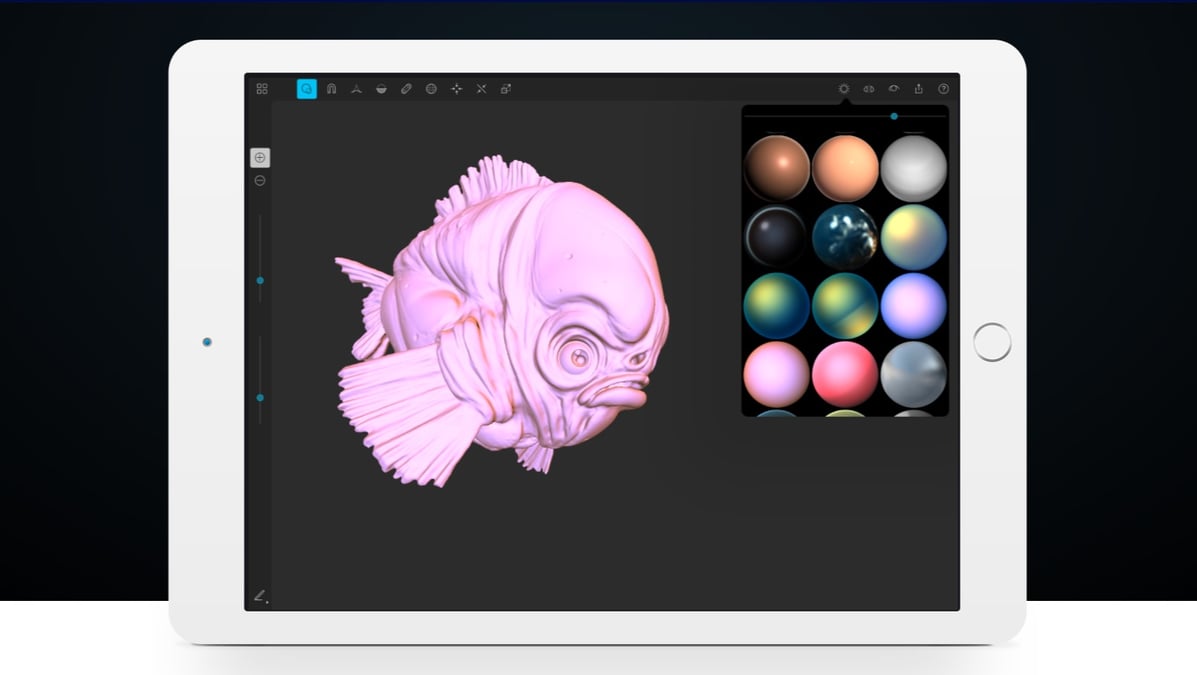Viewport: 1197px width, 675px height.
Task: Open the tools grid menu
Action: coord(262,89)
